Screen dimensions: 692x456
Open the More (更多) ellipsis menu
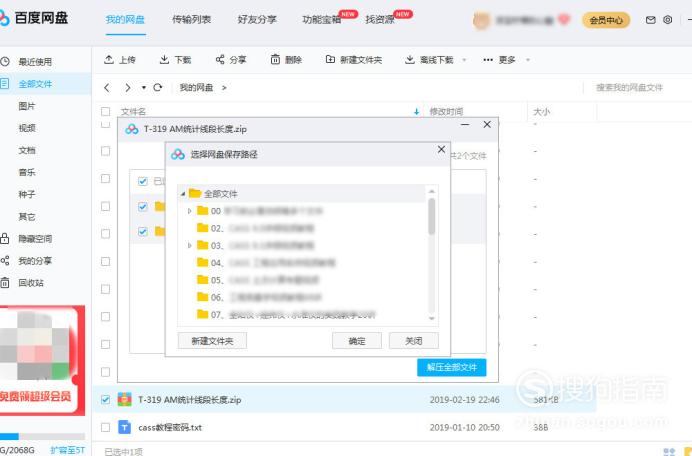[x=488, y=60]
